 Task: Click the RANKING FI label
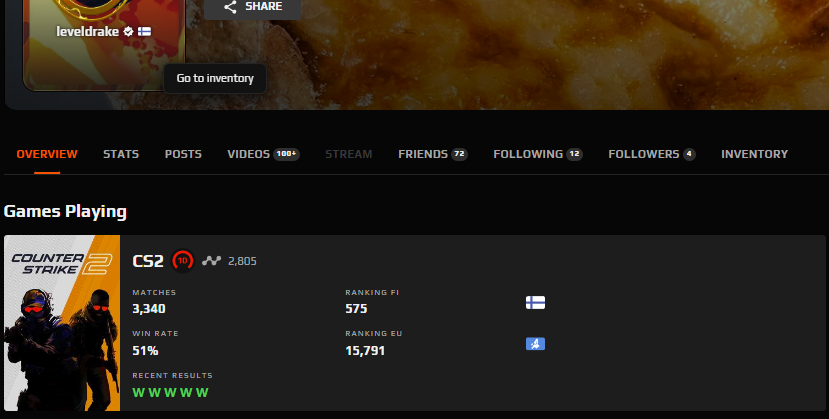click(x=372, y=292)
